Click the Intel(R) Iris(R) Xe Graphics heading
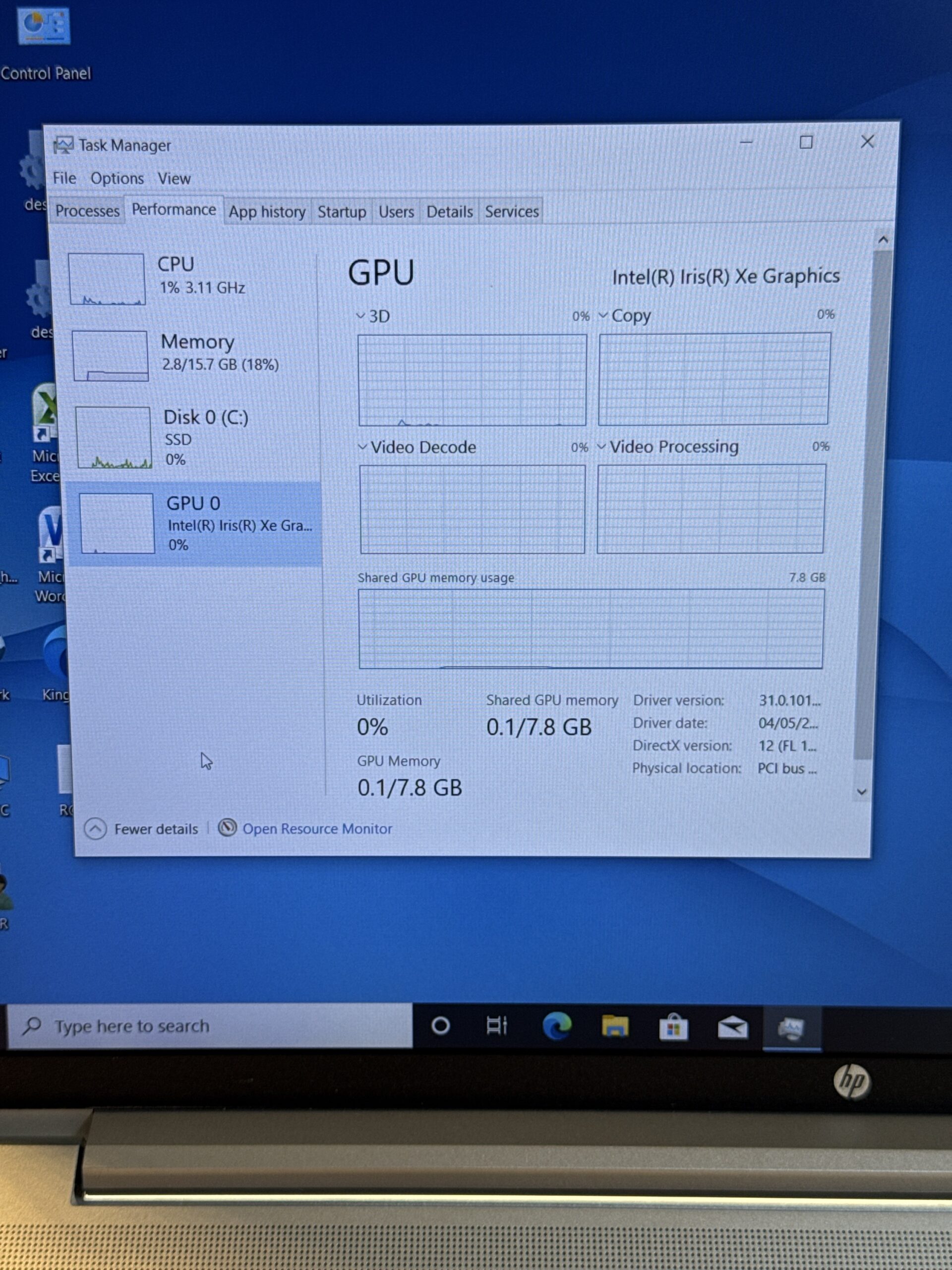The image size is (952, 1270). tap(726, 277)
